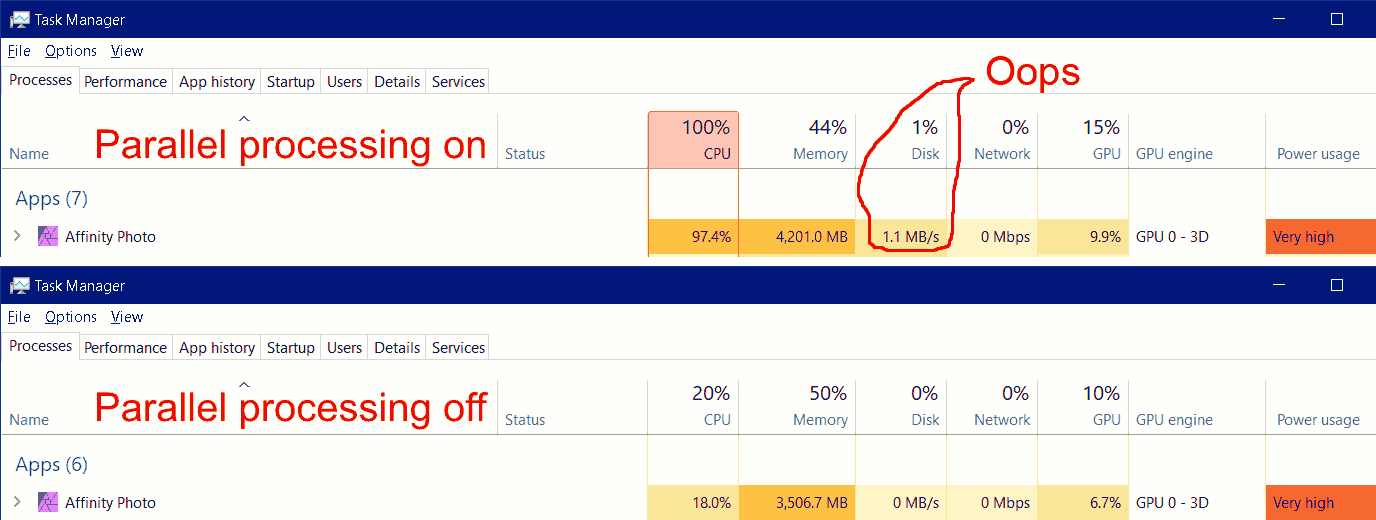Image resolution: width=1376 pixels, height=520 pixels.
Task: Open Options menu in the lower Task Manager
Action: tap(71, 317)
